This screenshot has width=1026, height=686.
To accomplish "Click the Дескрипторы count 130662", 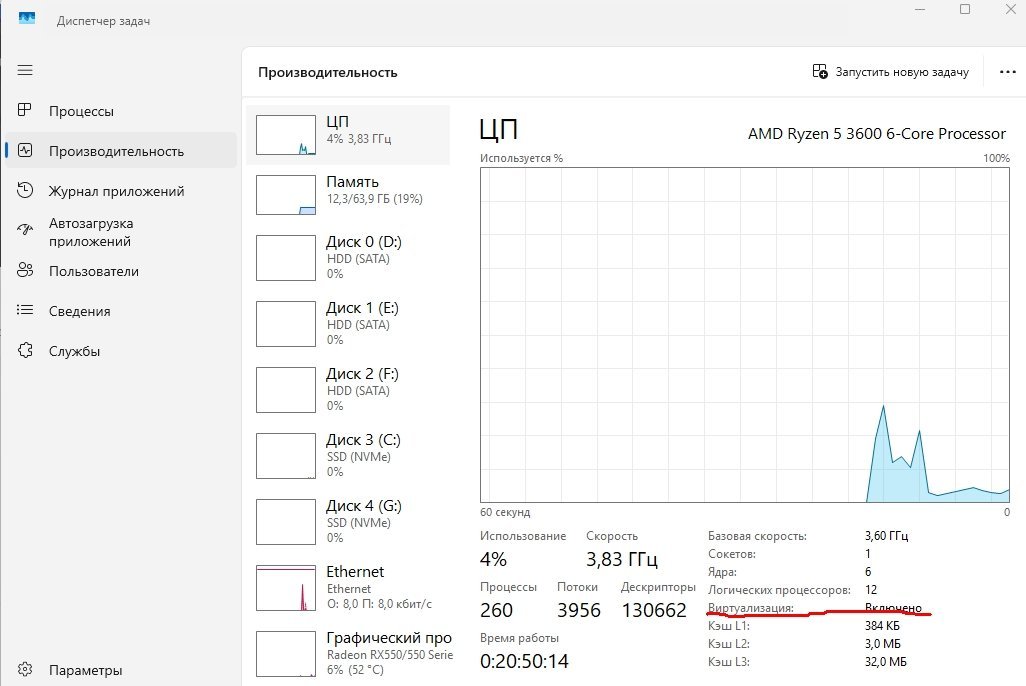I will (x=654, y=610).
